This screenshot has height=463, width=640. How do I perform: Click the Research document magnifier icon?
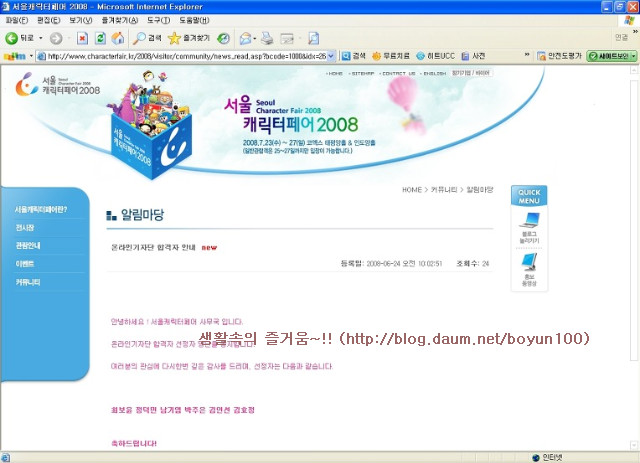[313, 38]
